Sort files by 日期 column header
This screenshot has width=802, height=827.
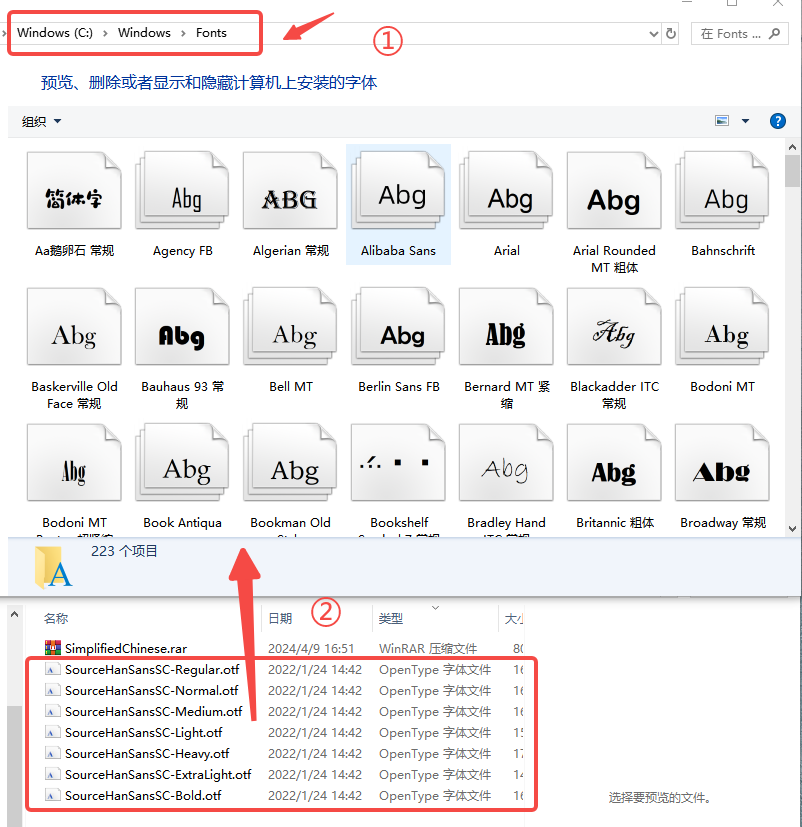tap(280, 618)
